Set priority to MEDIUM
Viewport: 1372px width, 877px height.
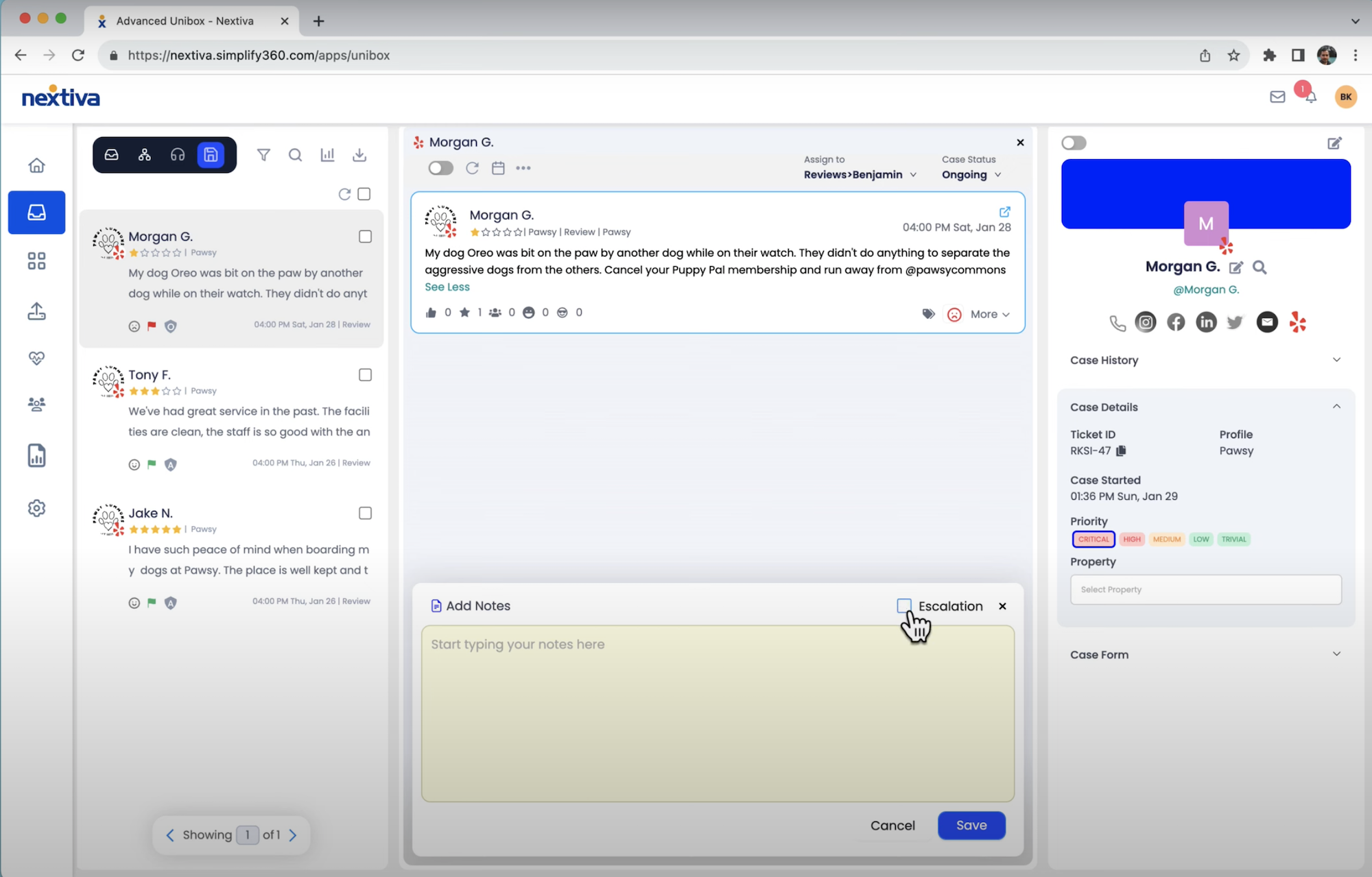[1167, 539]
